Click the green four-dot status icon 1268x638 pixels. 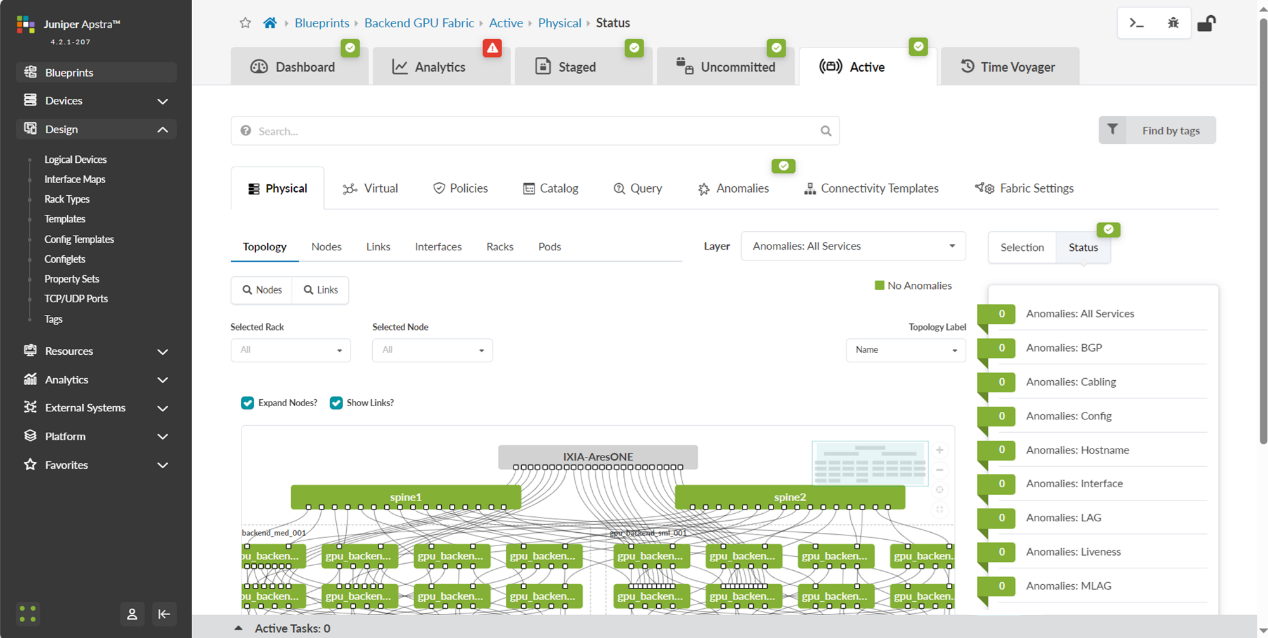[28, 614]
